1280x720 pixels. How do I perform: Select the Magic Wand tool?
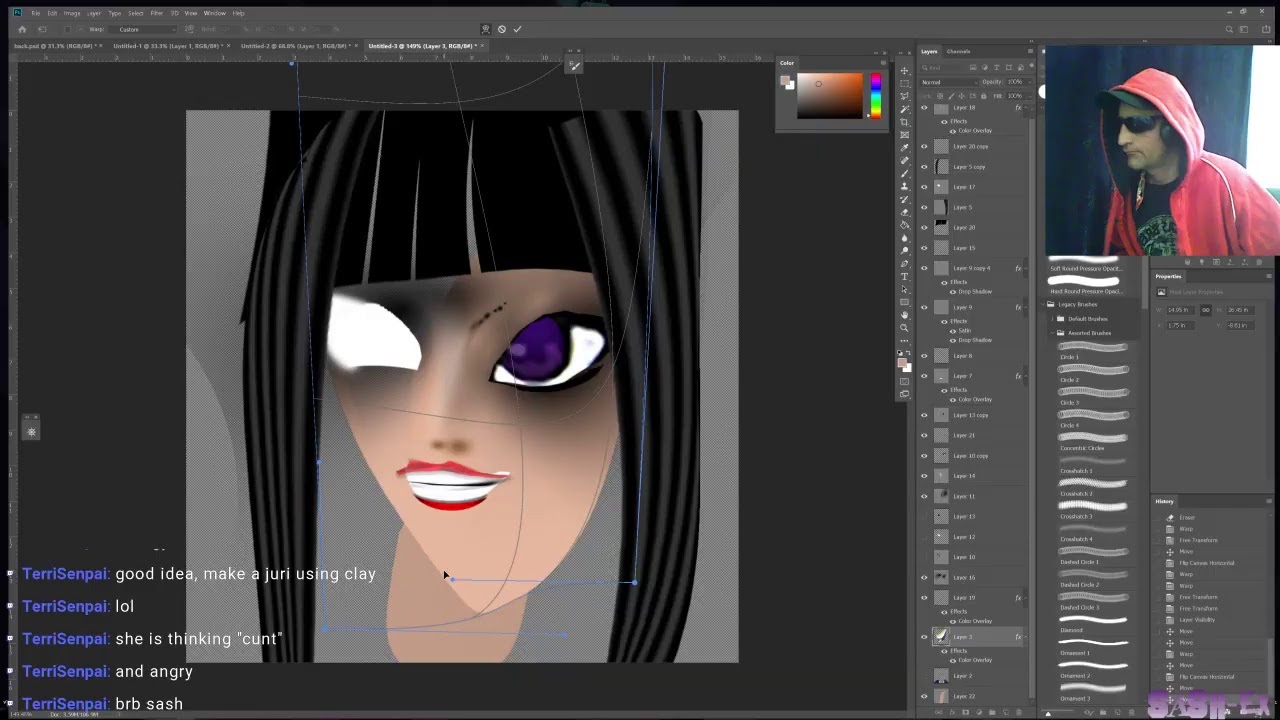click(x=905, y=109)
